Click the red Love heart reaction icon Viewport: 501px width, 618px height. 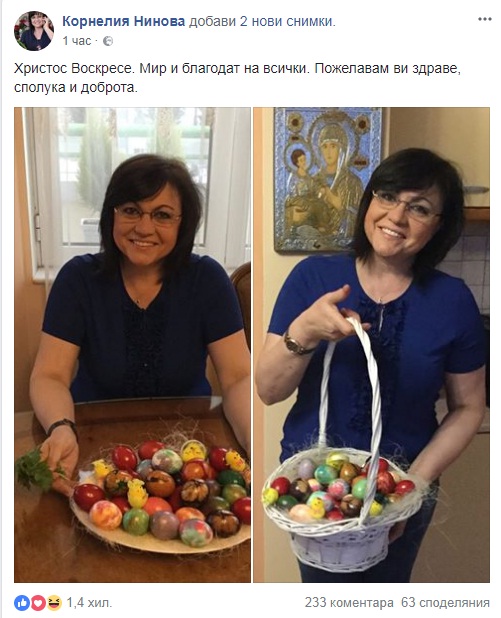point(38,603)
